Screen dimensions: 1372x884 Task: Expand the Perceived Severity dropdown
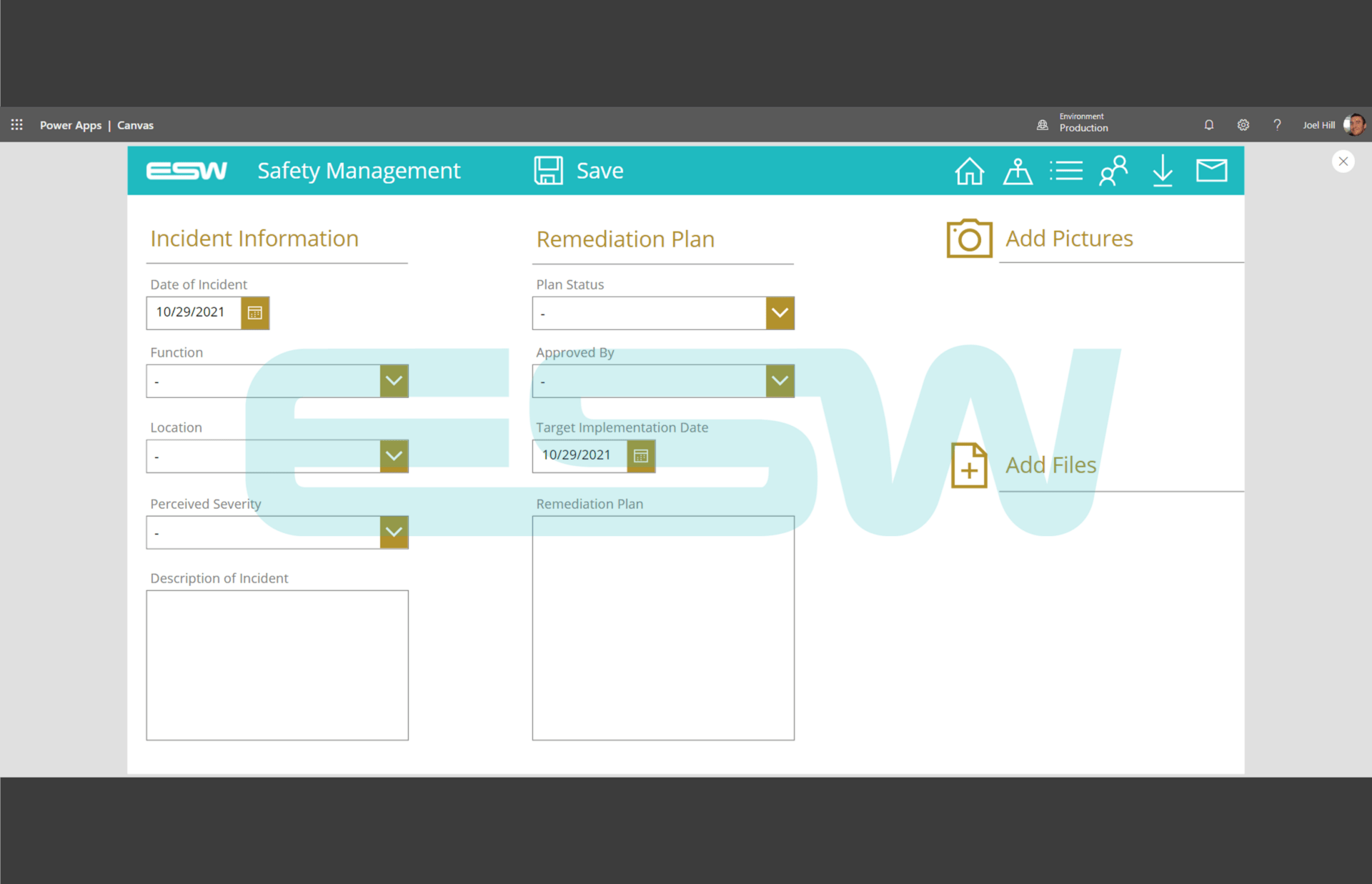click(394, 532)
